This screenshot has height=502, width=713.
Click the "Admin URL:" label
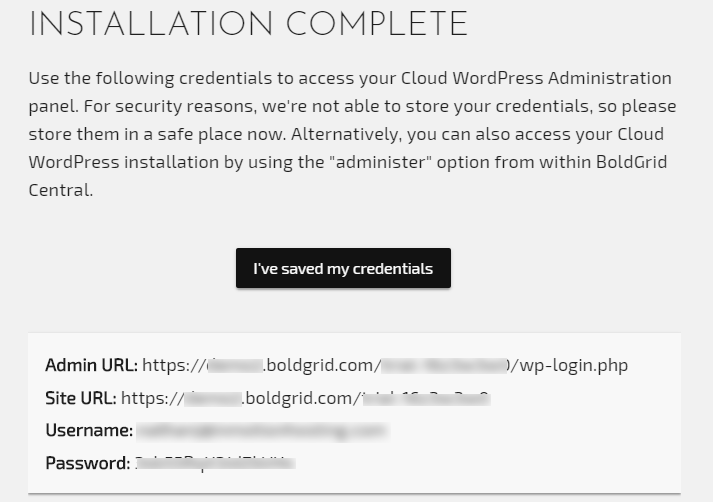(91, 365)
